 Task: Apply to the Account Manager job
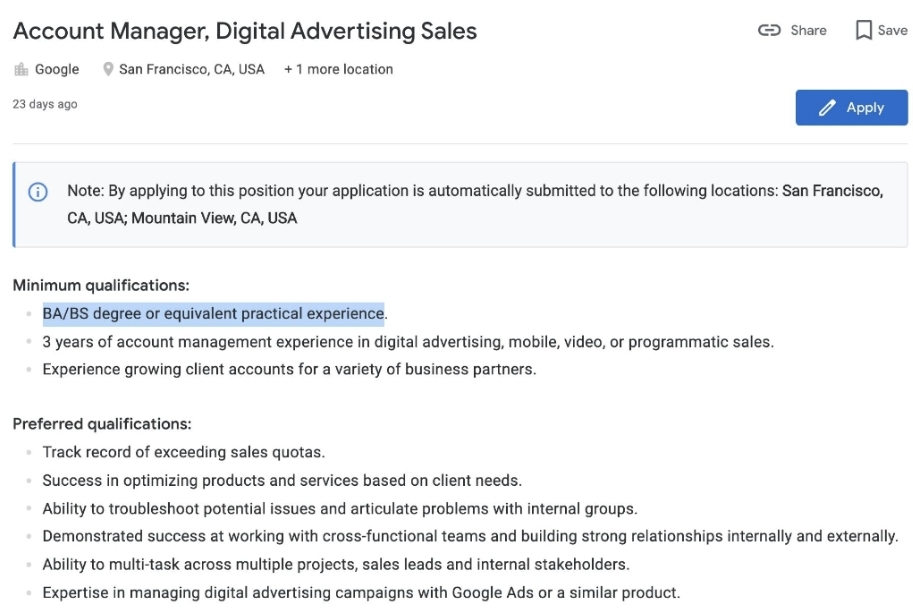(x=851, y=108)
